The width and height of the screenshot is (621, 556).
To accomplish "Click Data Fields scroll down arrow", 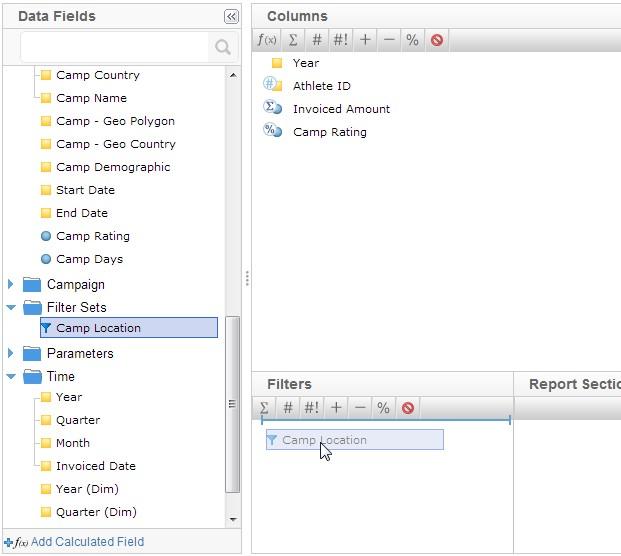I will pyautogui.click(x=233, y=519).
